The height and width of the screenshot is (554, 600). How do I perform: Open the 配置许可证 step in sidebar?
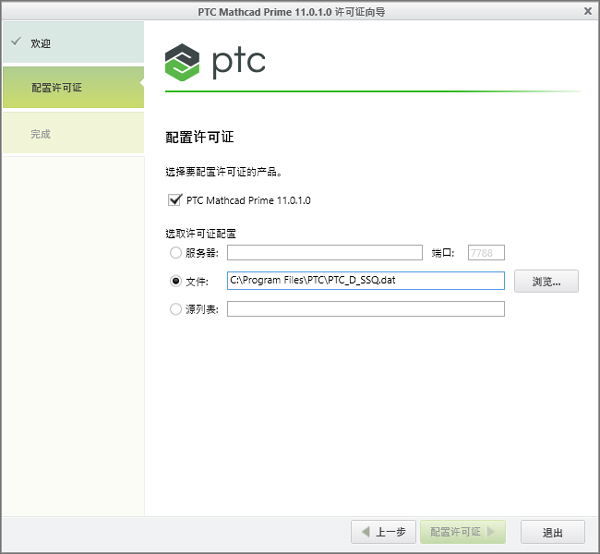(73, 87)
